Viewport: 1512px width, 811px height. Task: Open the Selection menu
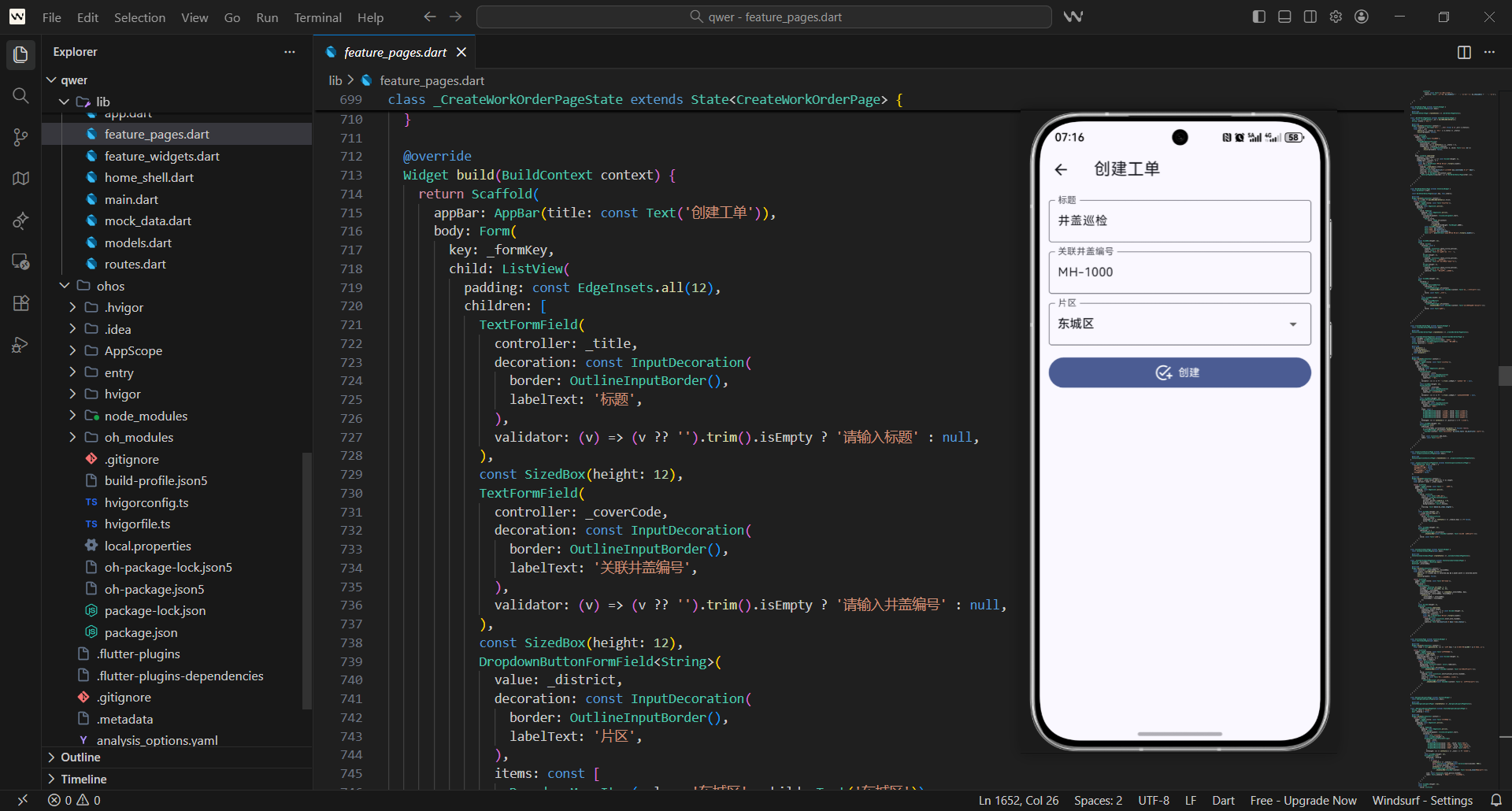(x=139, y=17)
